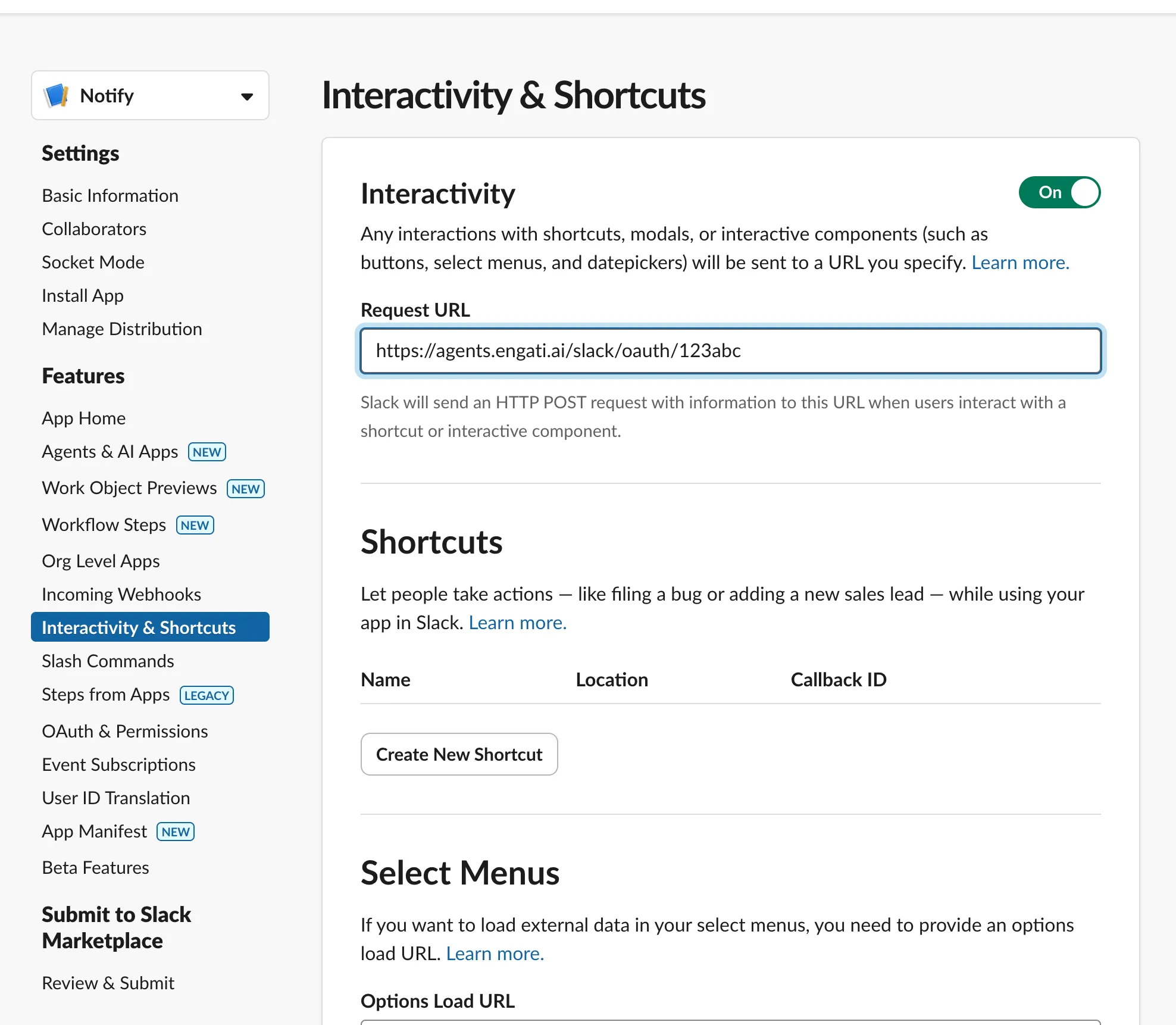The height and width of the screenshot is (1025, 1176).
Task: Click the Request URL input field
Action: pyautogui.click(x=730, y=351)
